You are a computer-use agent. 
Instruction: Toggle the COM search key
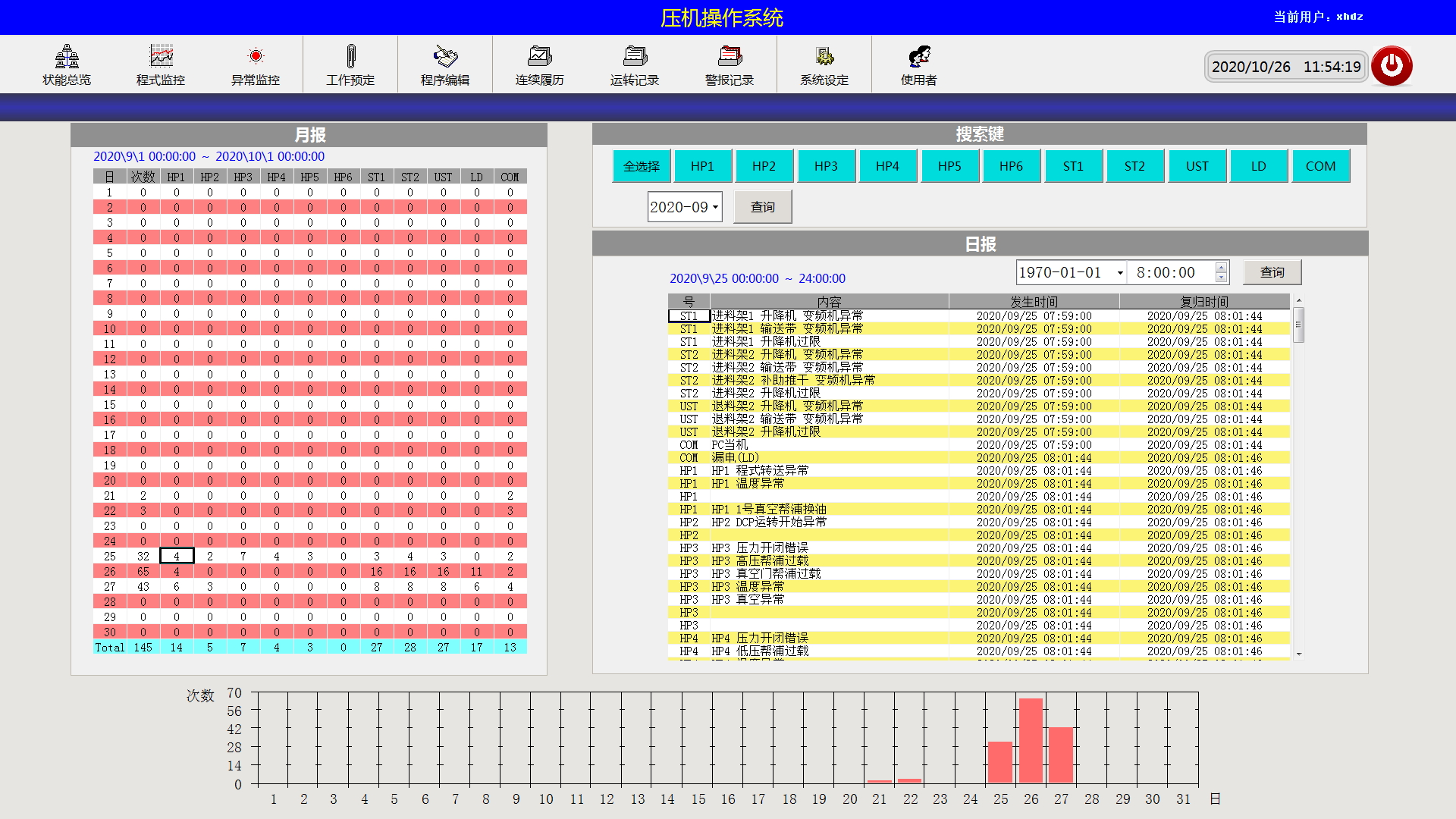pos(1320,166)
